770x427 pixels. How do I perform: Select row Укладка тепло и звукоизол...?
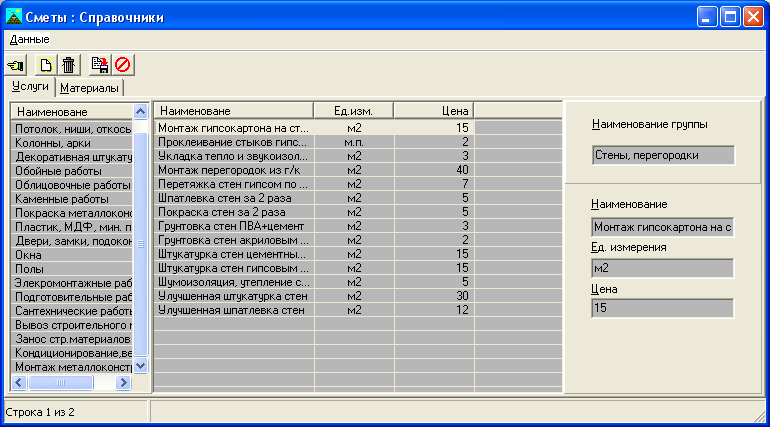[314, 156]
